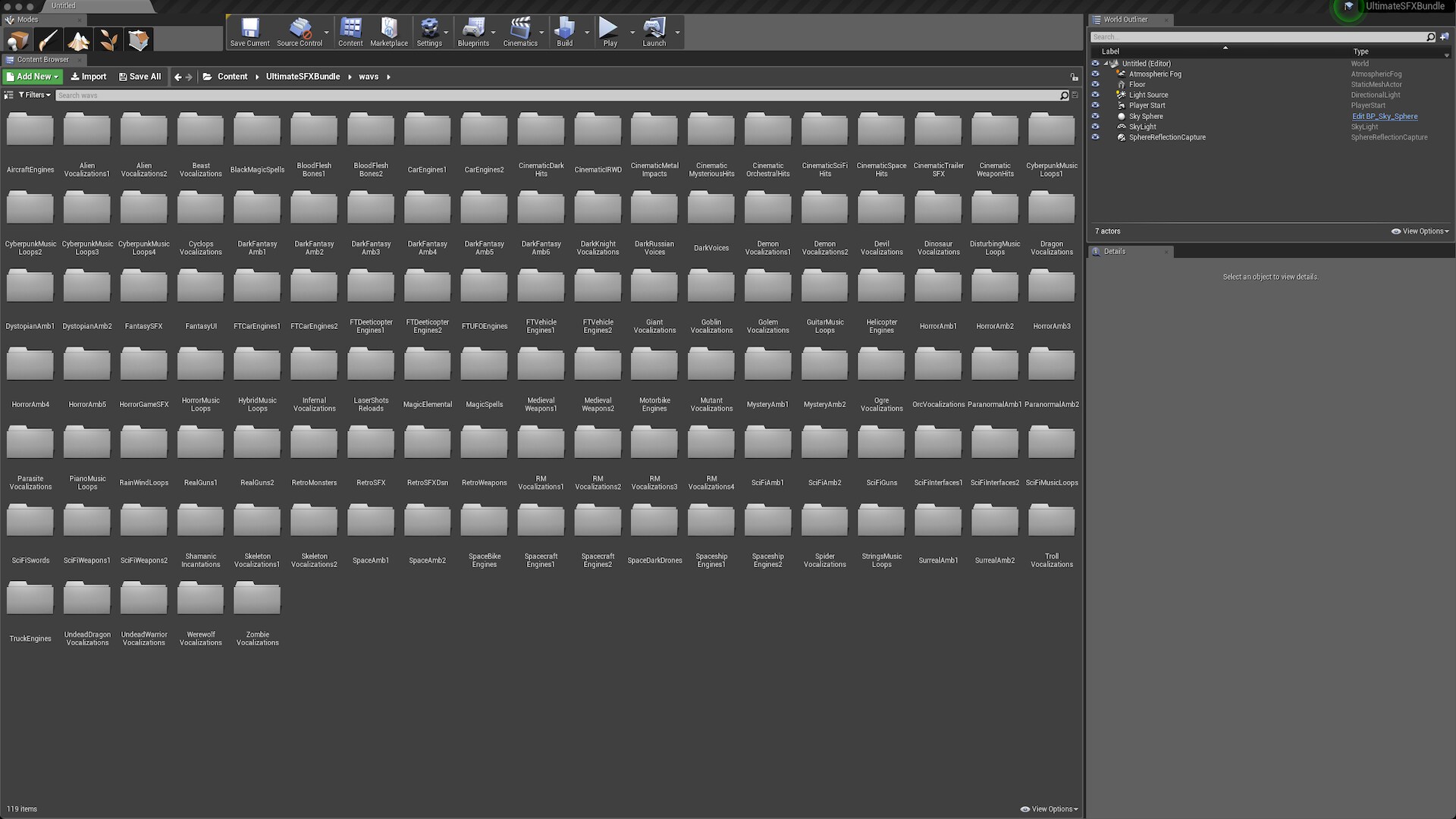
Task: Open the Edit BP_Sky_Sphere link
Action: [x=1384, y=117]
